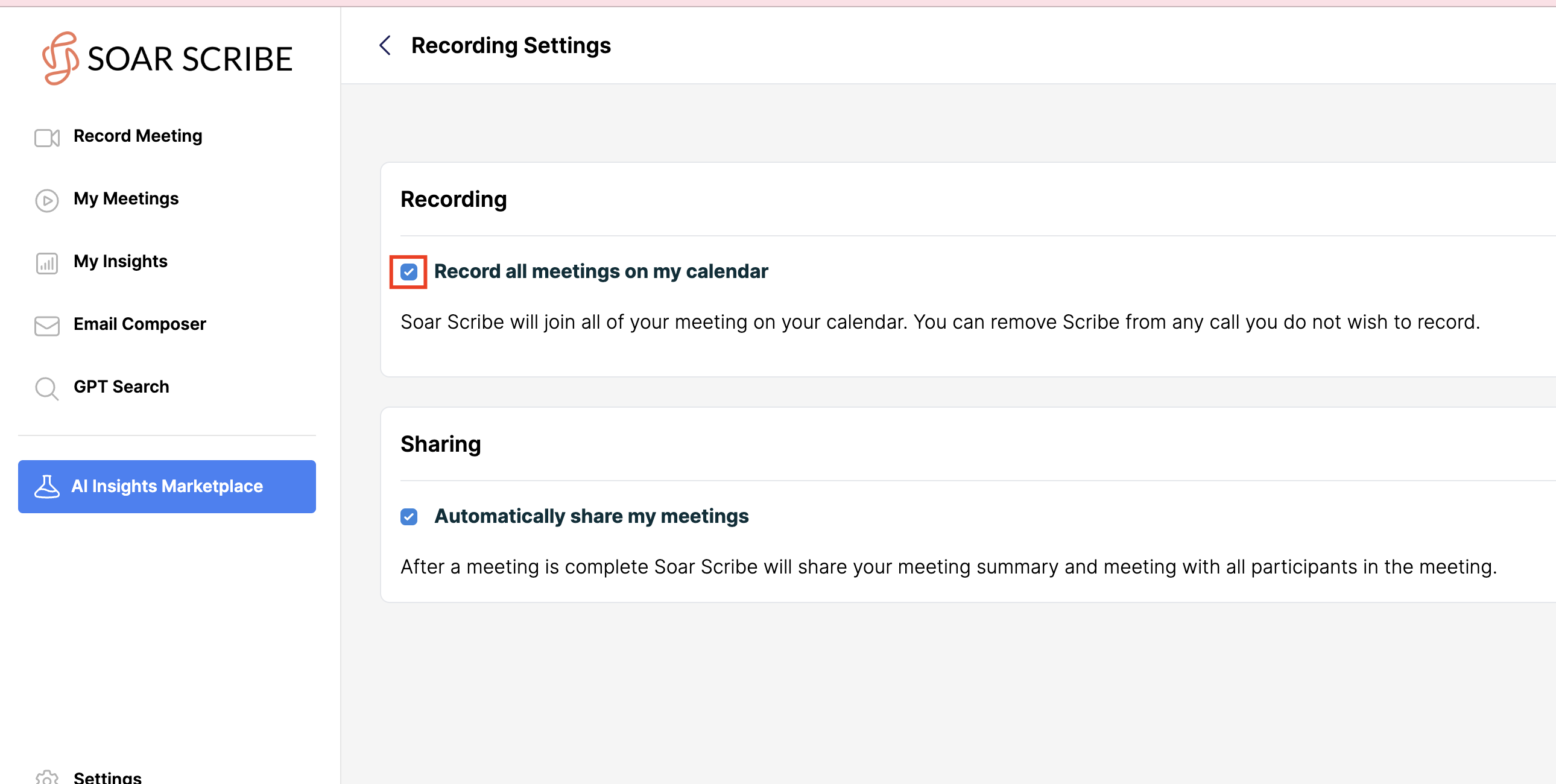Image resolution: width=1556 pixels, height=784 pixels.
Task: Click the SOAR SCRIBE brand name text
Action: point(189,59)
